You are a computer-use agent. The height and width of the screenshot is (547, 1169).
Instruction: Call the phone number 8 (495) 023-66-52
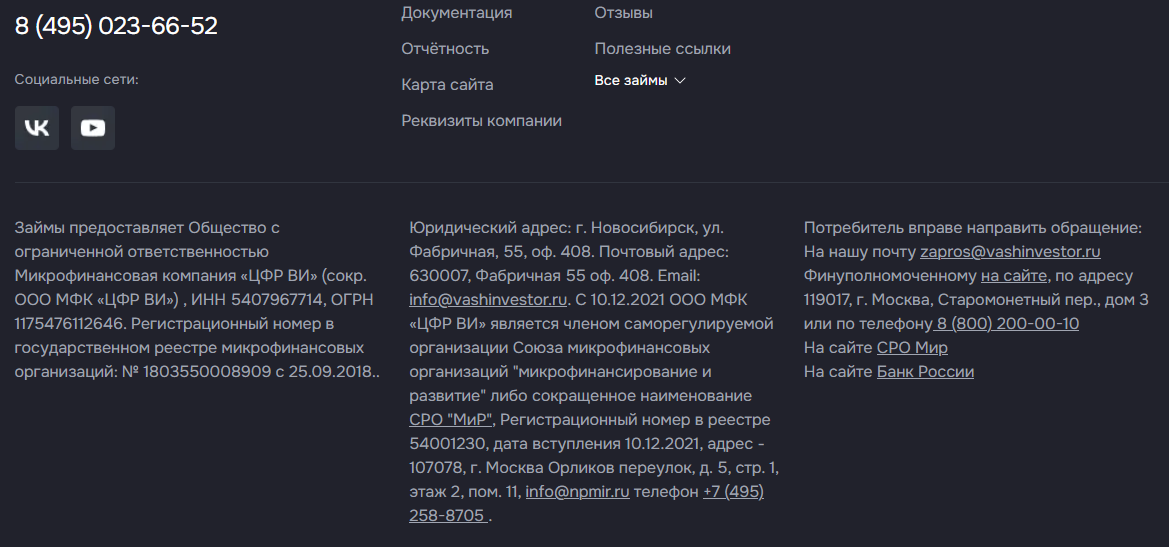[x=116, y=26]
